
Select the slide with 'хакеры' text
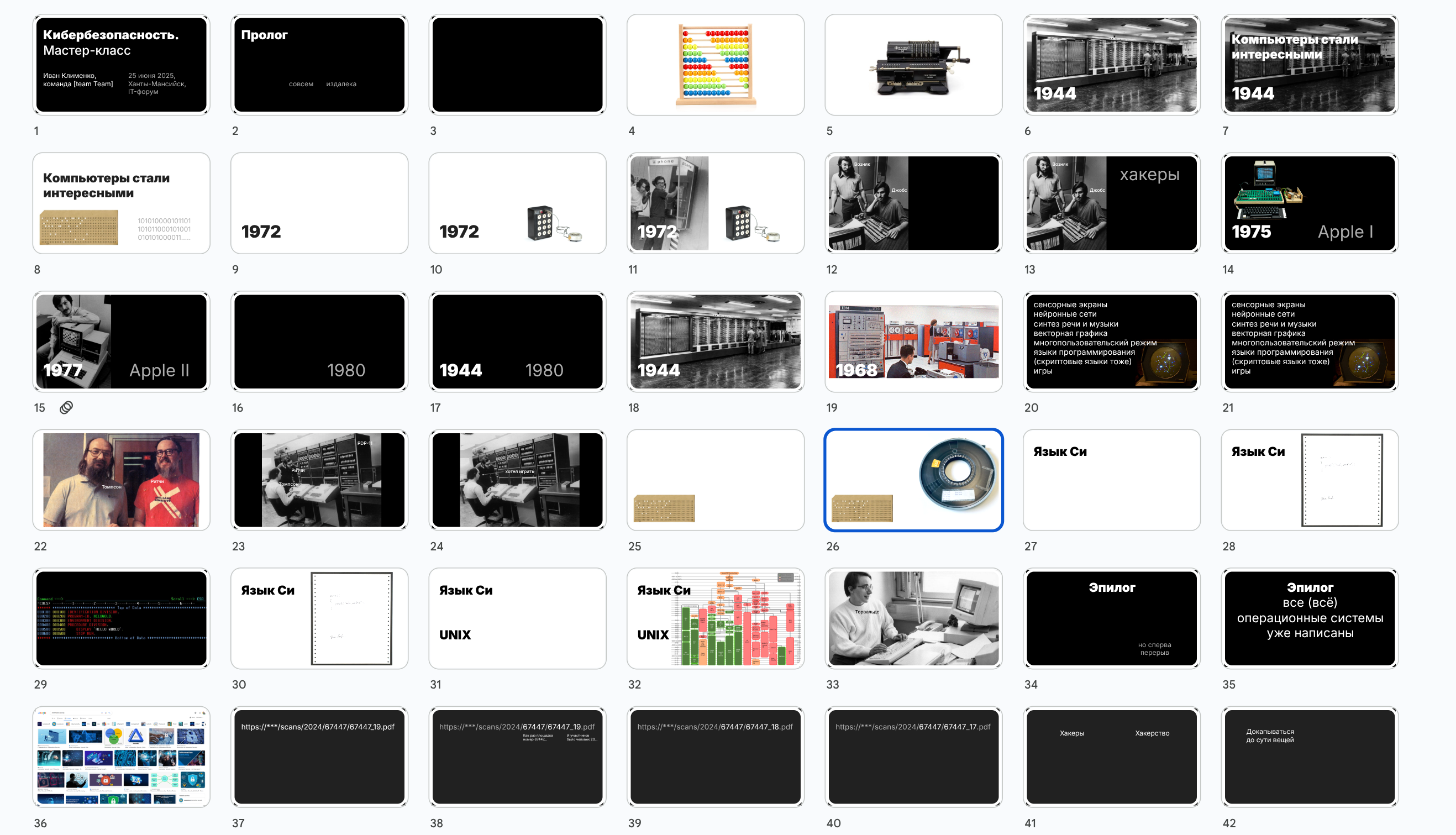point(1111,203)
